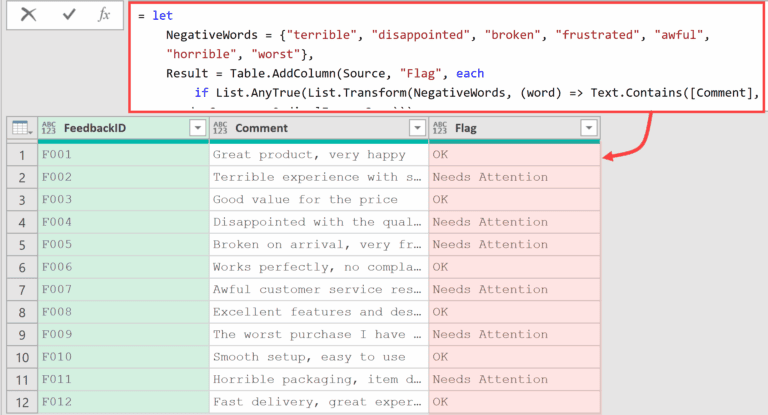Click cell F010
This screenshot has height=415, width=768.
point(123,357)
